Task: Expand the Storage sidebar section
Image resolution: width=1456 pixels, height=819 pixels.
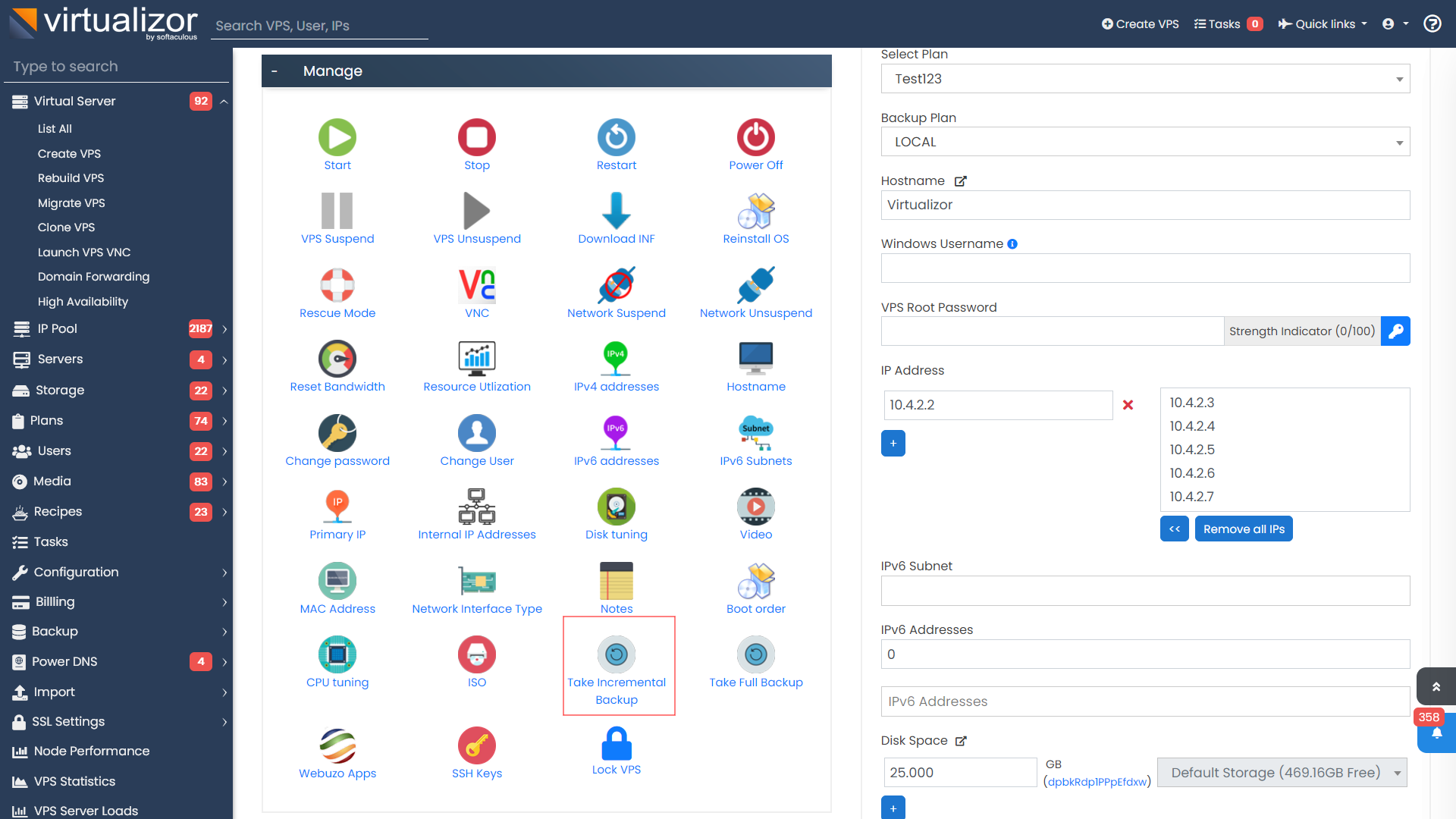Action: tap(224, 391)
